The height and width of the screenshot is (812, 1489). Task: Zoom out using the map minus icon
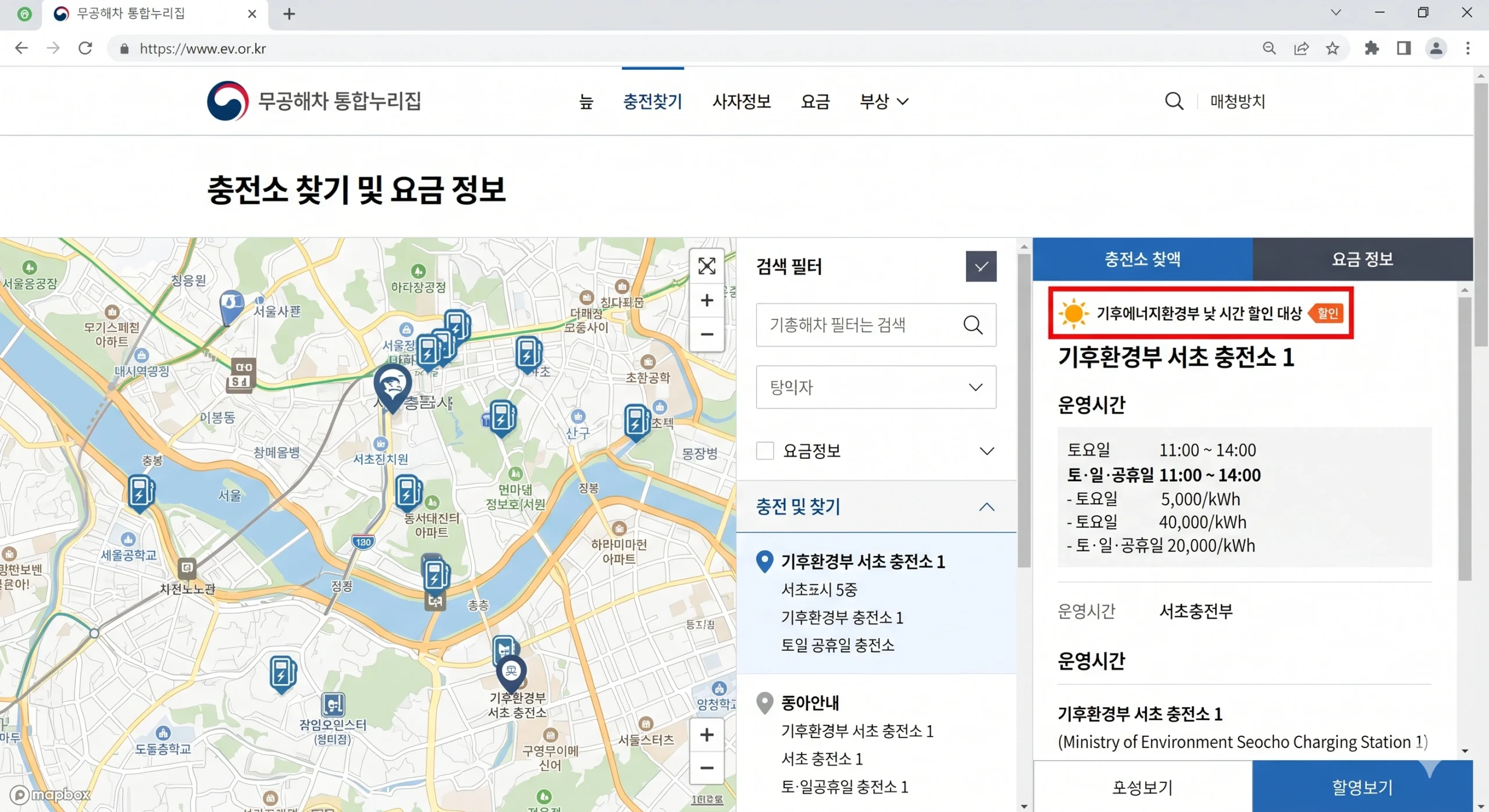point(707,334)
